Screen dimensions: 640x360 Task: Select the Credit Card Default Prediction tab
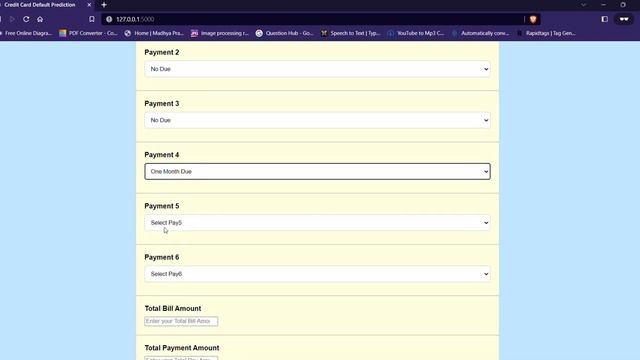[40, 5]
